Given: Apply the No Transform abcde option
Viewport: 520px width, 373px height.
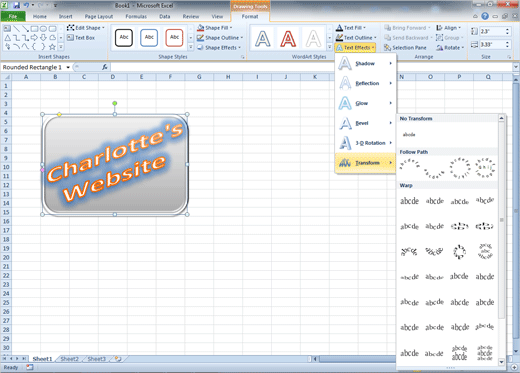Looking at the screenshot, I should point(409,135).
